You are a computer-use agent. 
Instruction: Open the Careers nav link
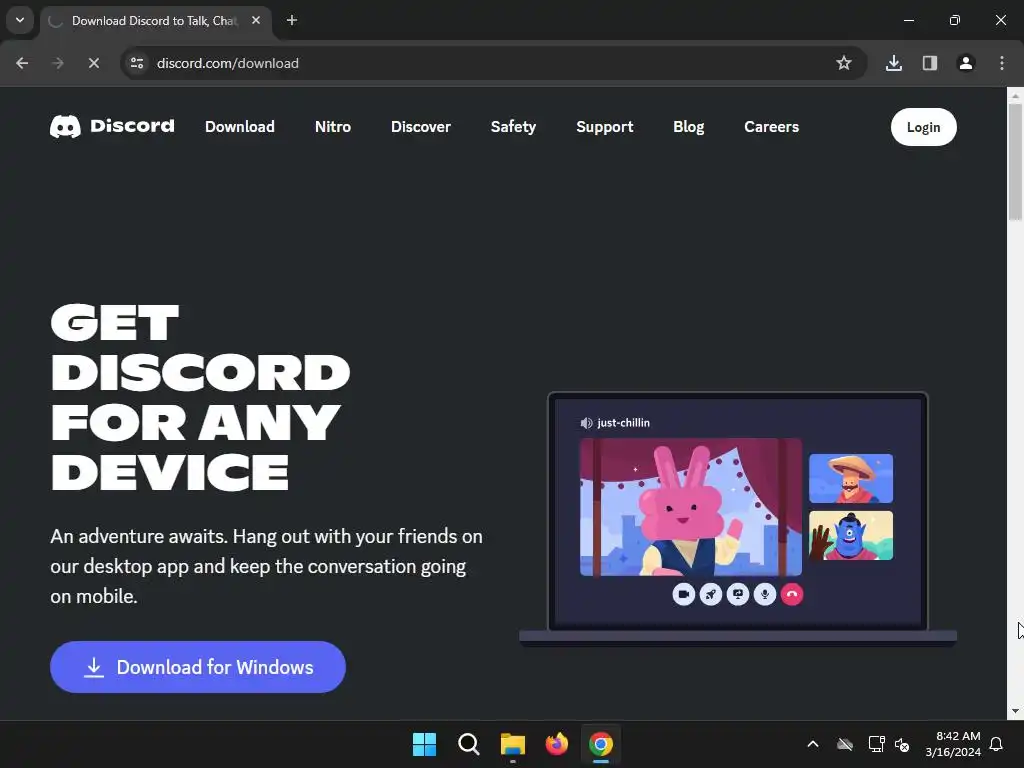(771, 127)
